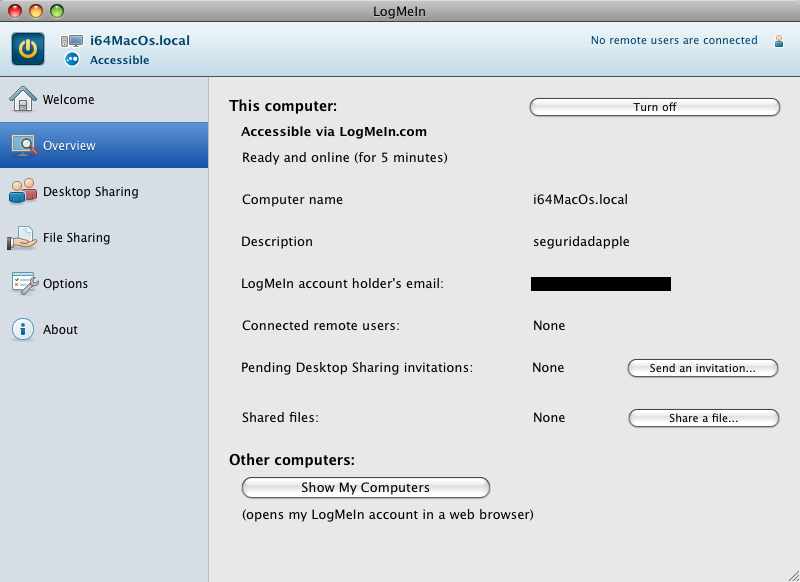This screenshot has height=582, width=800.
Task: Click the computer icon next to i64MacOs.local
Action: (70, 40)
